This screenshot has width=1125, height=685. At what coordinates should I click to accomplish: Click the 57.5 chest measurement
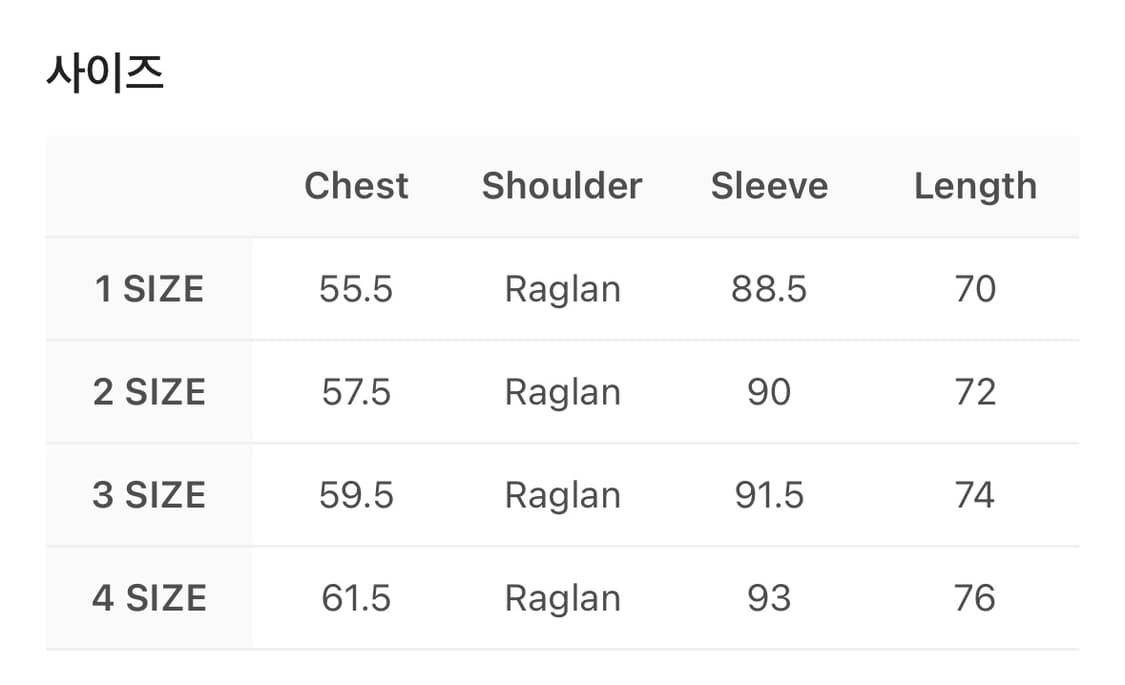point(356,392)
